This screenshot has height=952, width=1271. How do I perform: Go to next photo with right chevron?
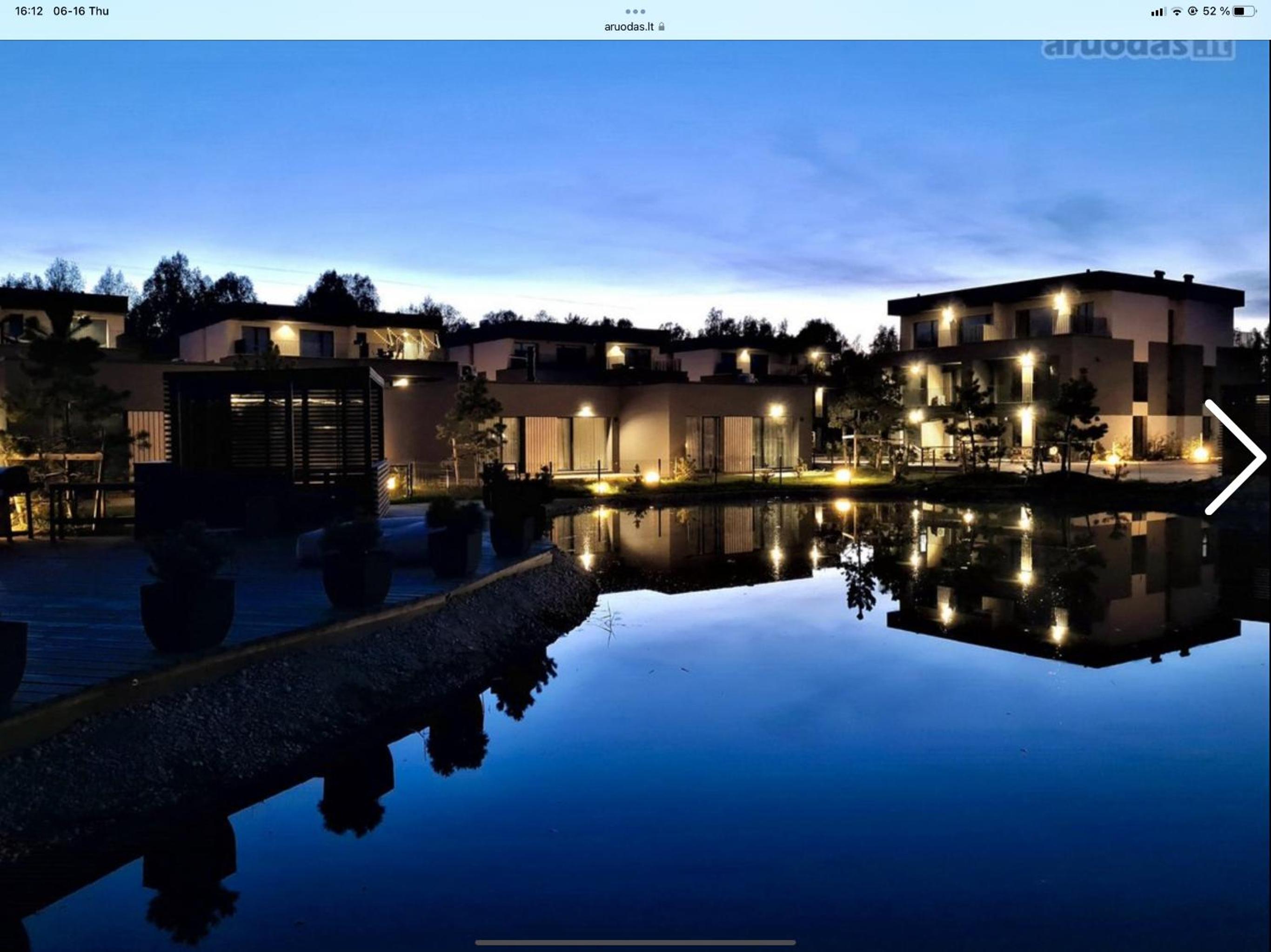[x=1235, y=457]
